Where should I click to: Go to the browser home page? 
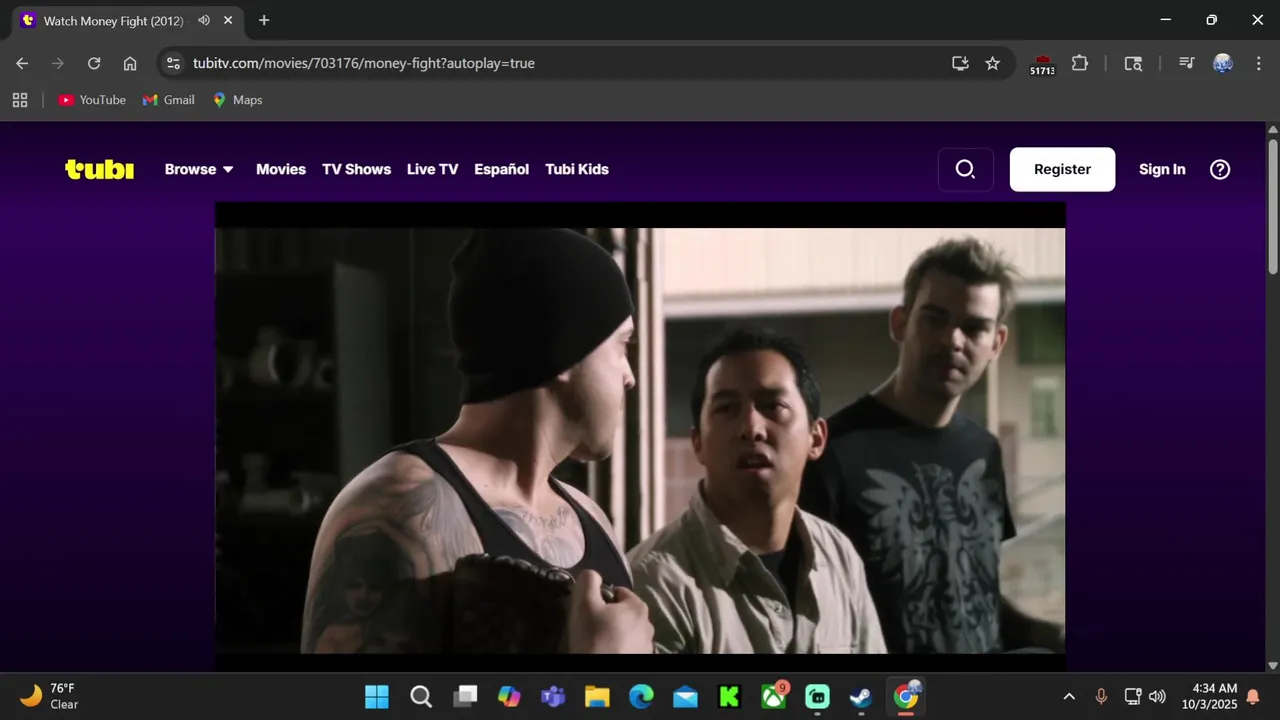[x=130, y=63]
